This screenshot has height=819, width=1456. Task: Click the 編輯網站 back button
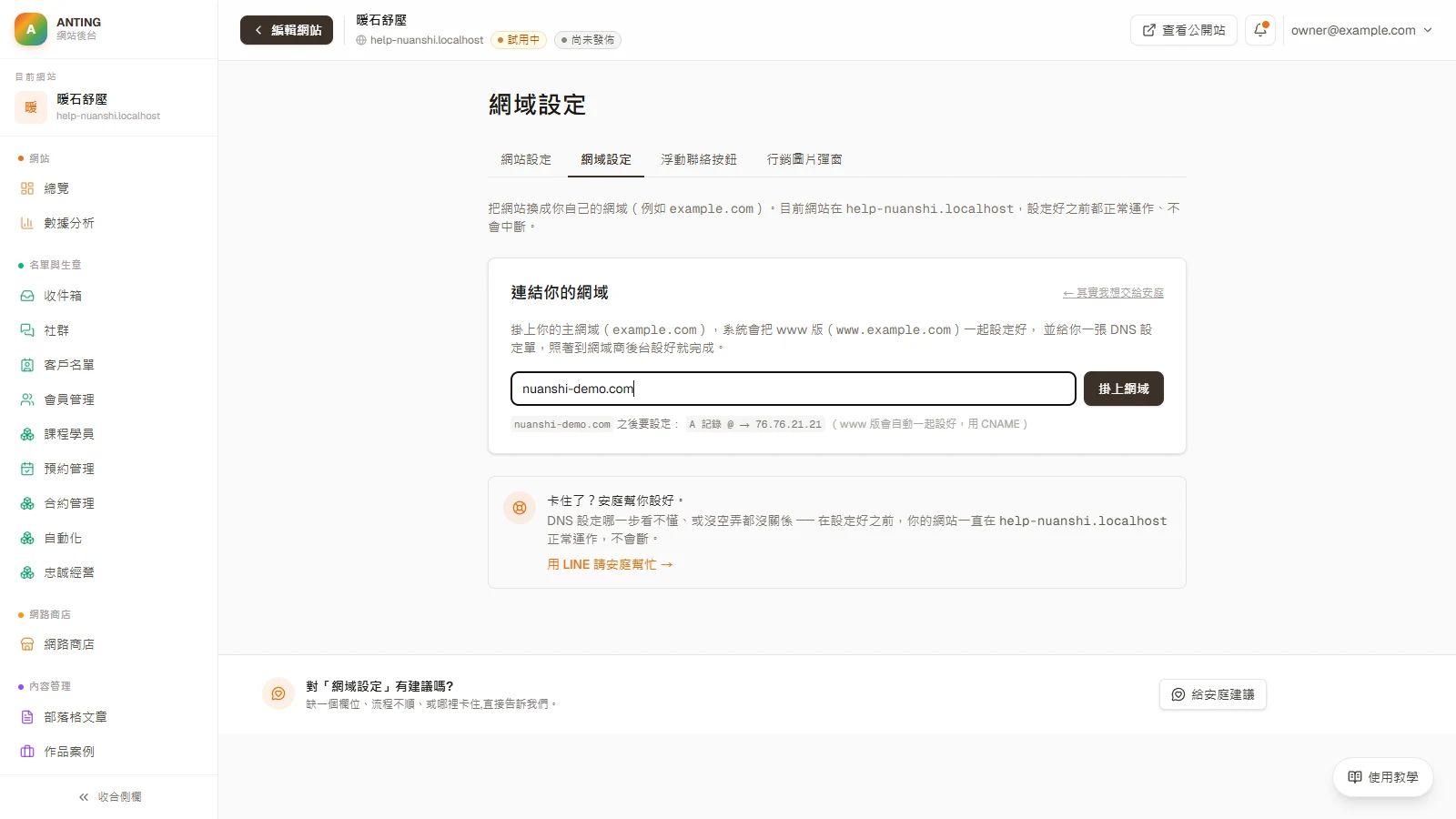287,30
